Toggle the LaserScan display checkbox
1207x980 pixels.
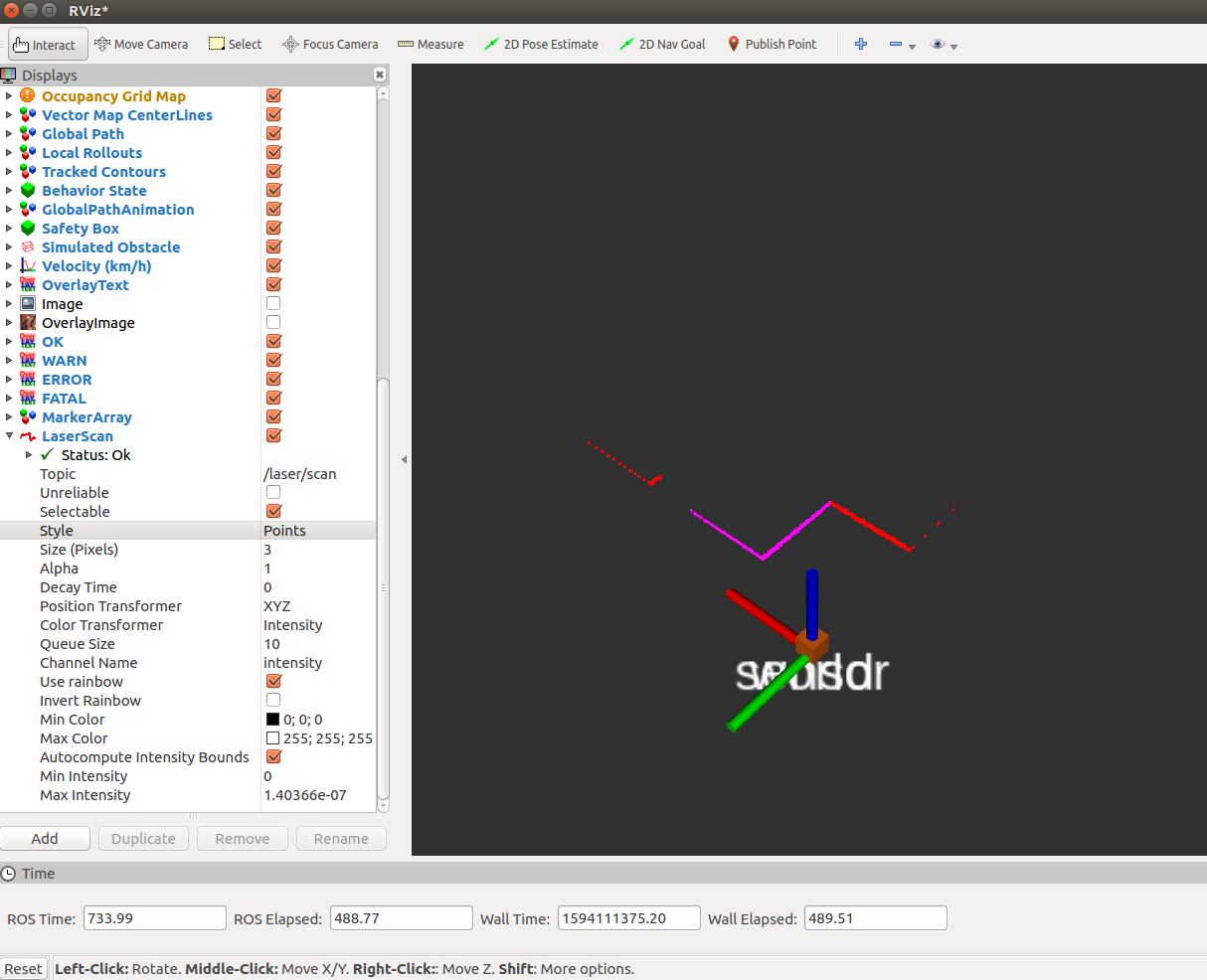pos(273,436)
